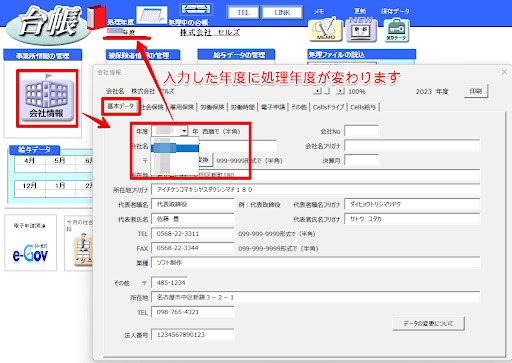This screenshot has height=363, width=512.
Task: Switch to the Cells給与 tab
Action: [363, 107]
